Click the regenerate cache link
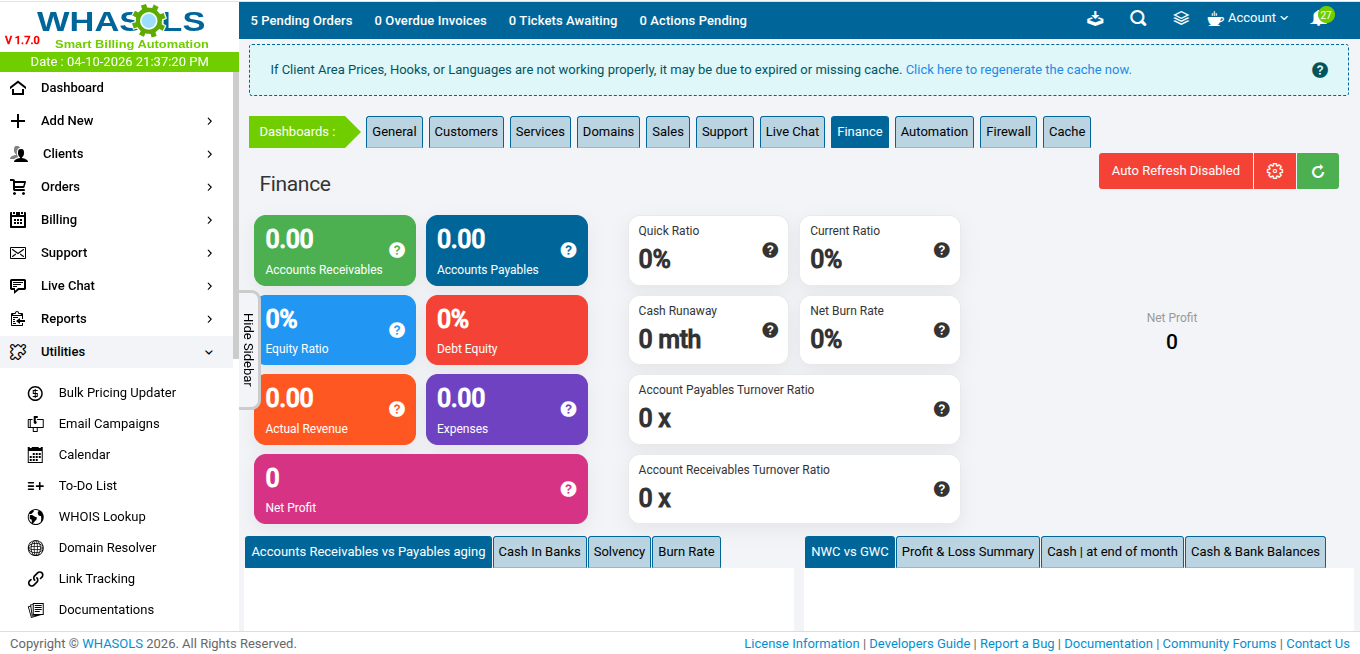1360x654 pixels. coord(1018,70)
